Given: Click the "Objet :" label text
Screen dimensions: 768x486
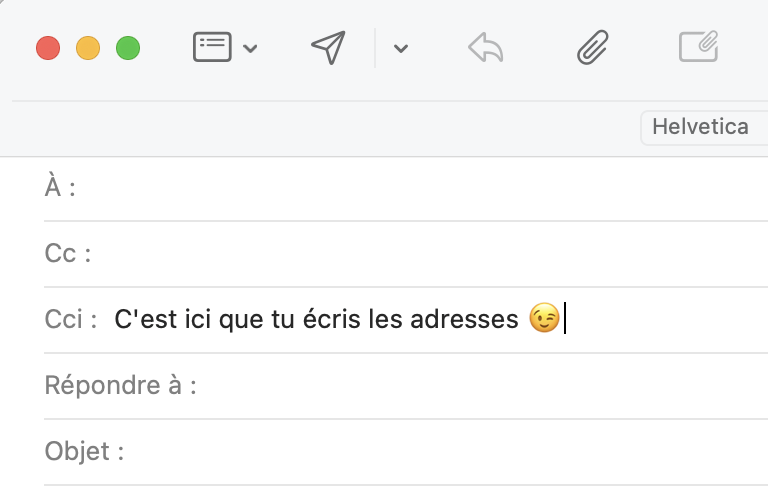Looking at the screenshot, I should (84, 451).
